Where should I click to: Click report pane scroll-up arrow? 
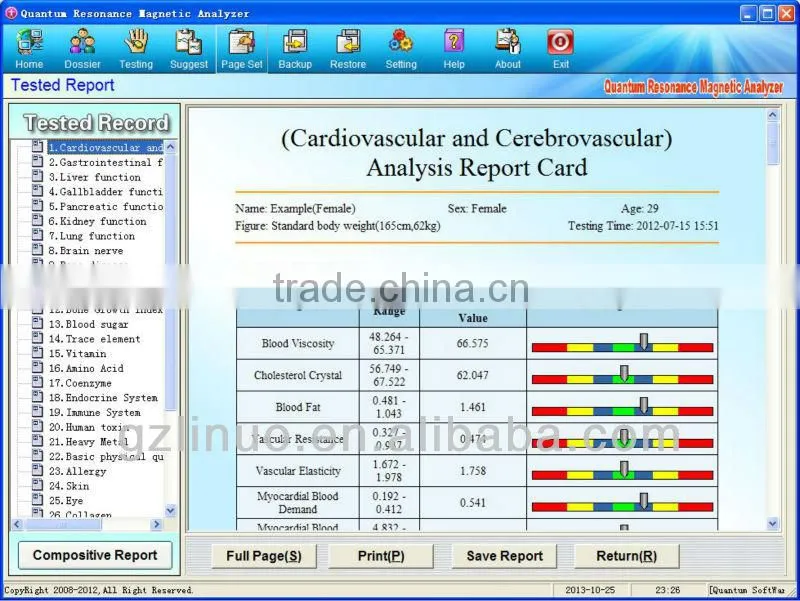pyautogui.click(x=772, y=115)
